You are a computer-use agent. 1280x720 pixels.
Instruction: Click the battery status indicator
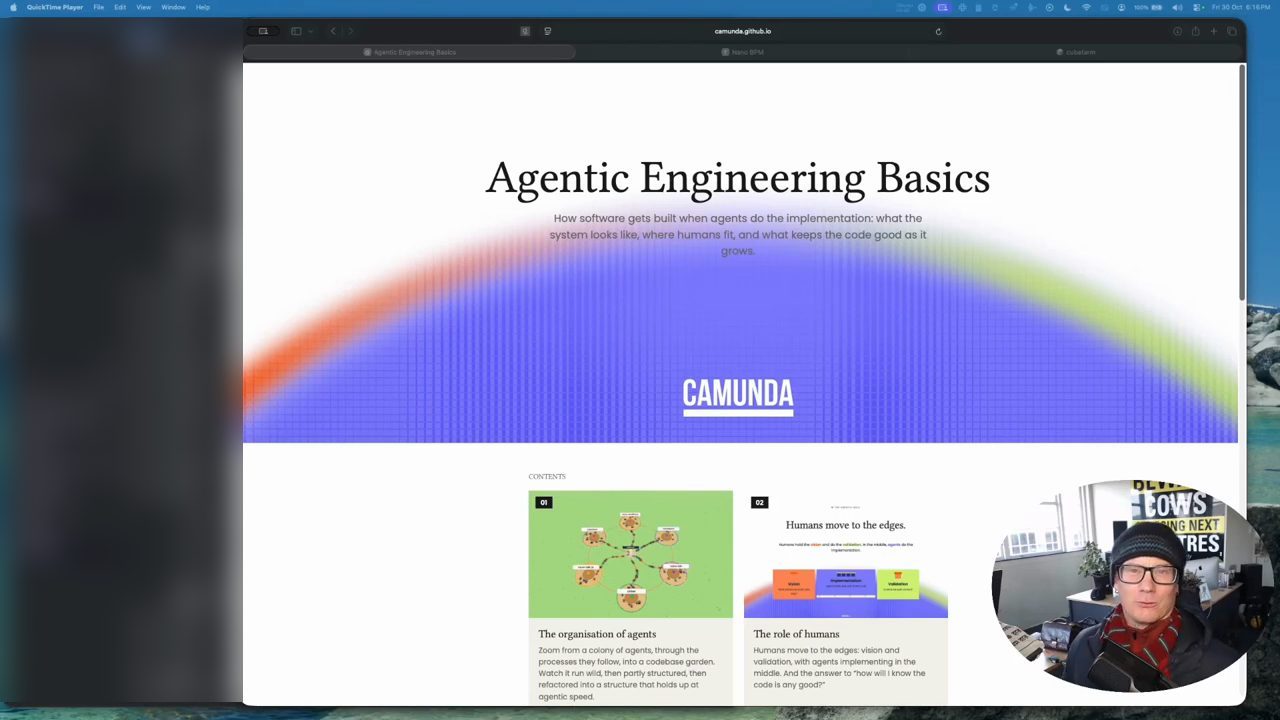point(1149,7)
